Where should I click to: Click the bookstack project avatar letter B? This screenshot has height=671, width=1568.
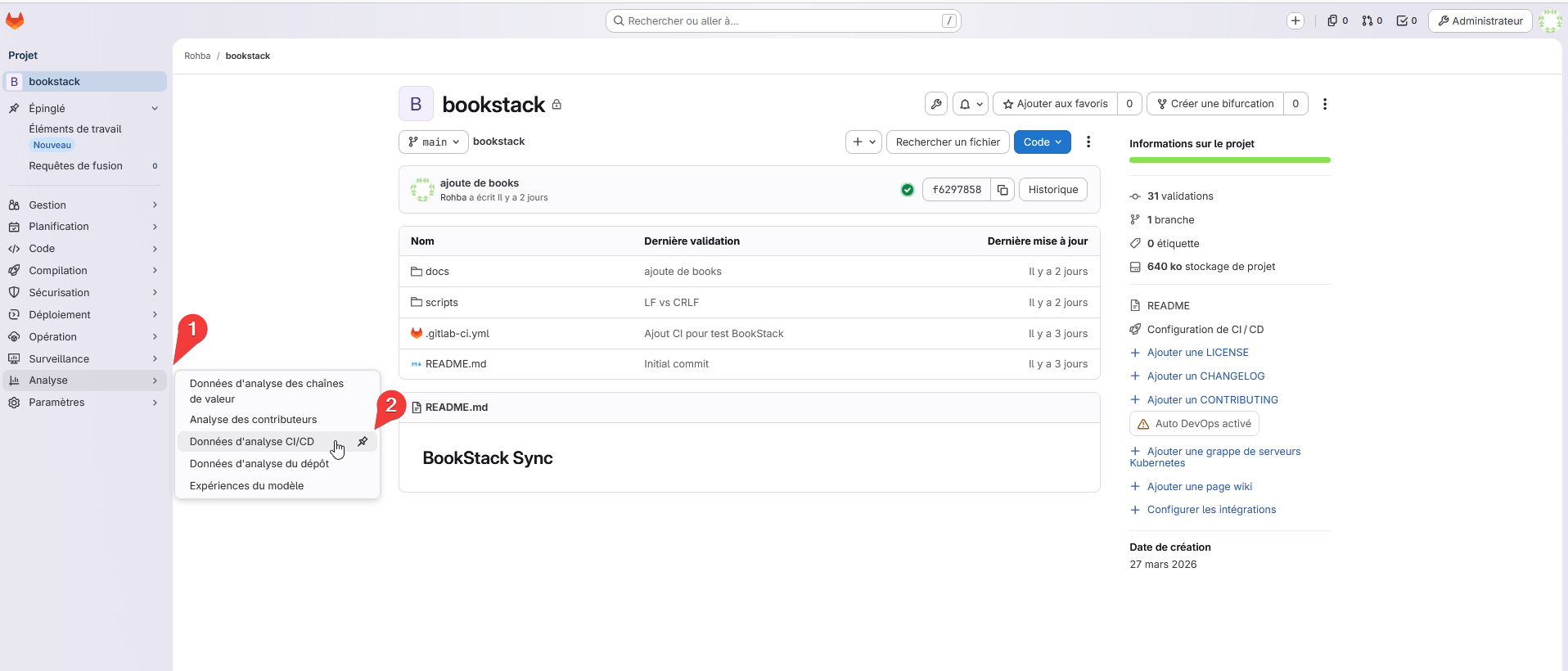point(416,104)
